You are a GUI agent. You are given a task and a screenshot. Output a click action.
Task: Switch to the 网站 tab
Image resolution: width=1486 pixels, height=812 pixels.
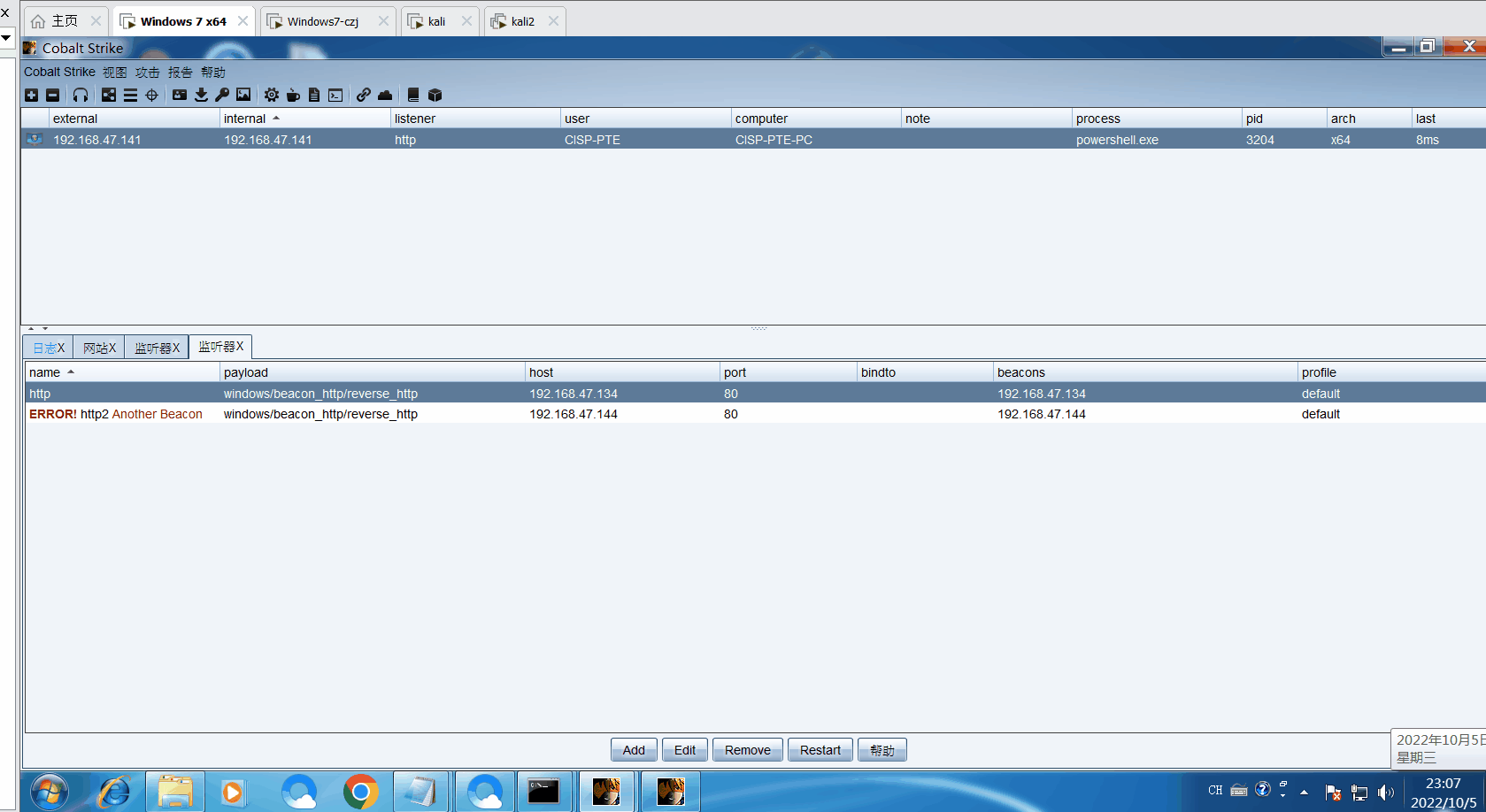[99, 348]
